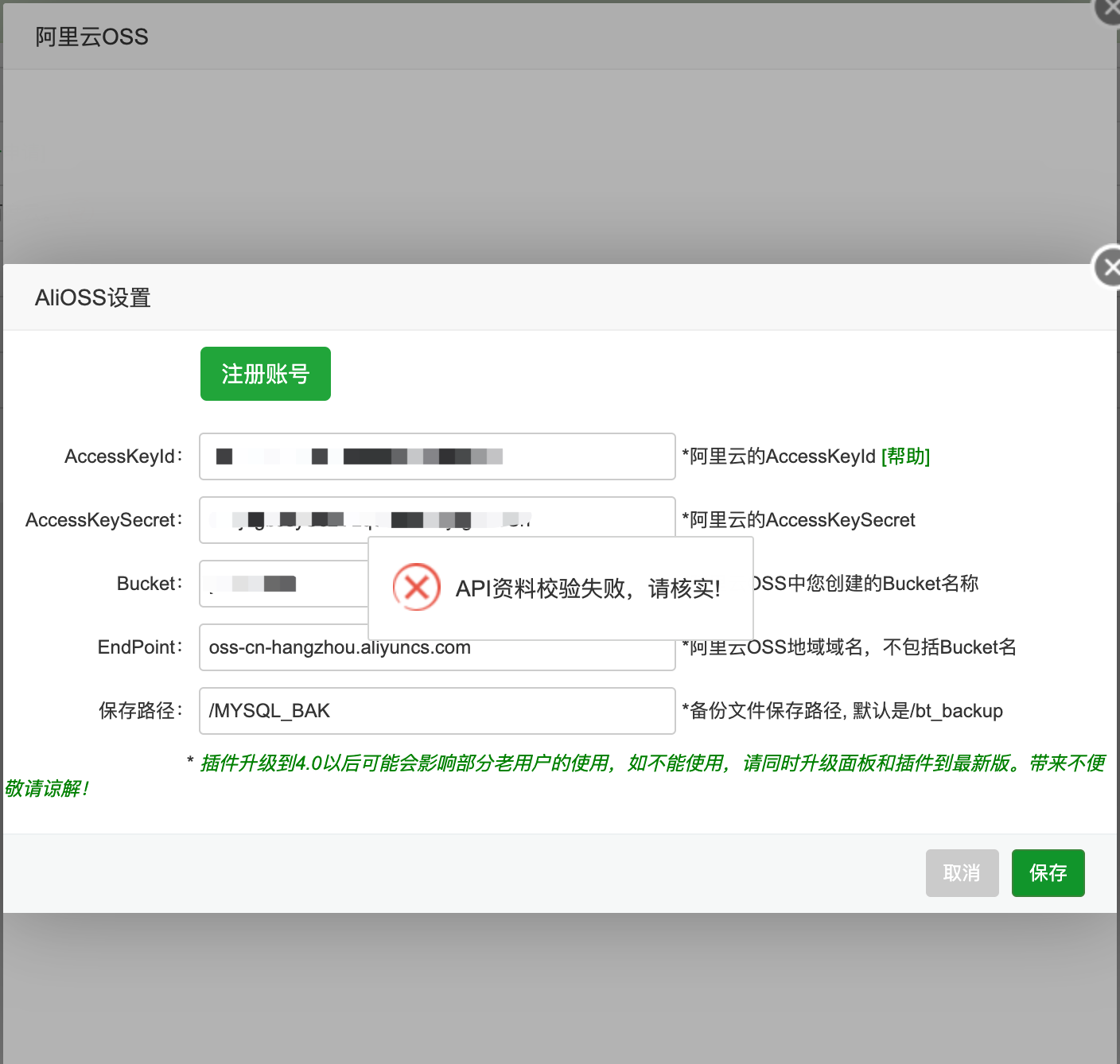Click the green 保存 button
This screenshot has width=1120, height=1064.
point(1048,873)
